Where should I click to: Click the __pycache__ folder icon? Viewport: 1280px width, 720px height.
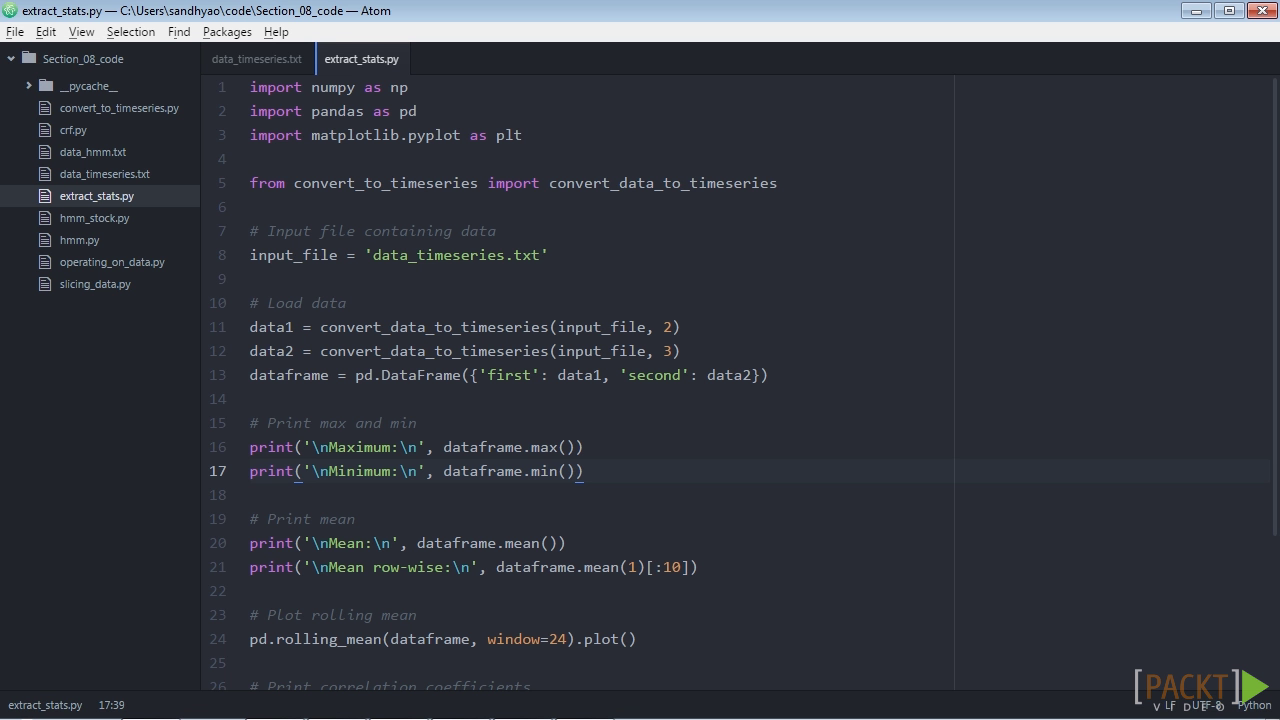coord(46,86)
